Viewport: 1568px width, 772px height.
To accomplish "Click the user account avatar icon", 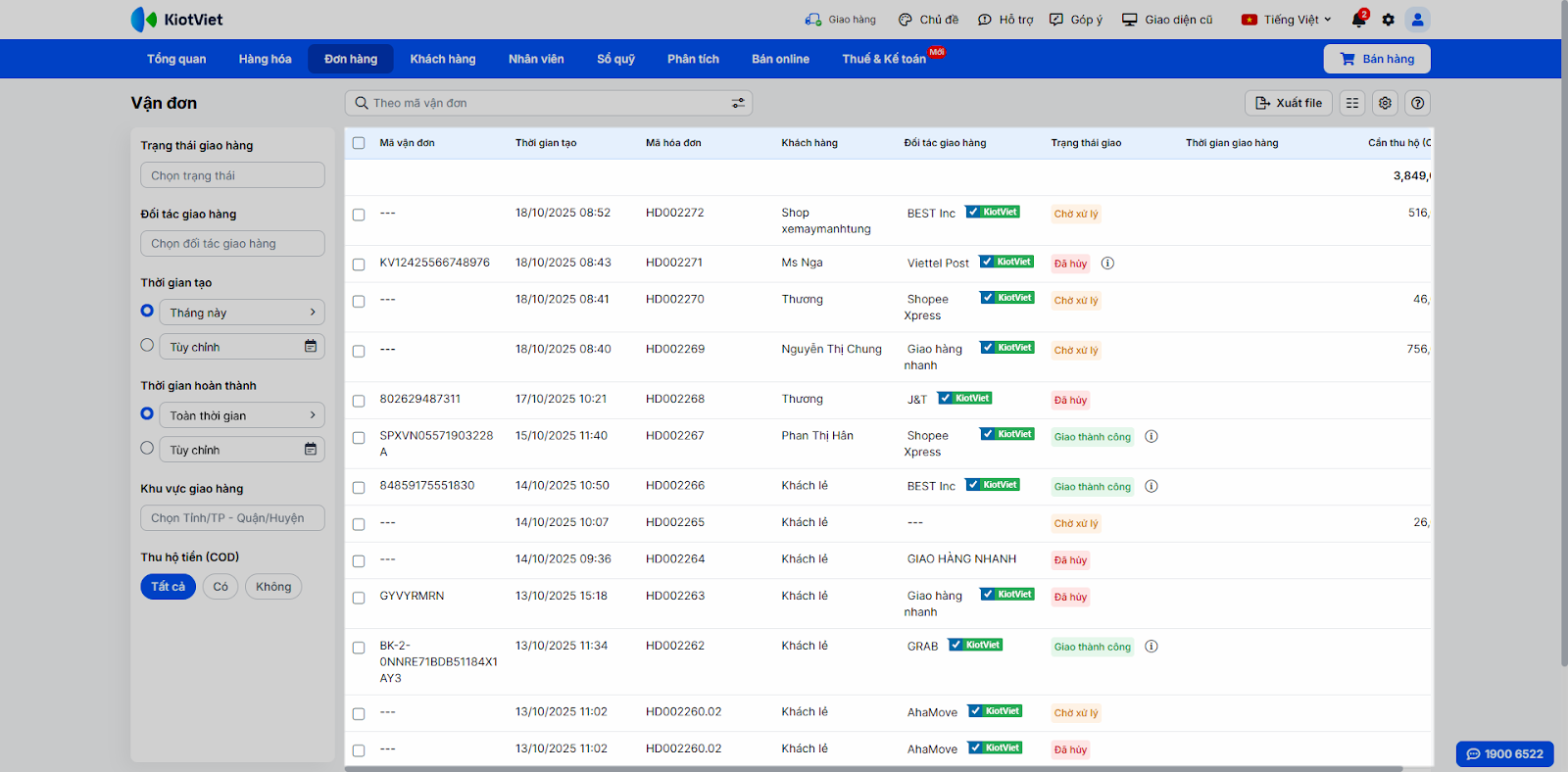I will pos(1417,20).
